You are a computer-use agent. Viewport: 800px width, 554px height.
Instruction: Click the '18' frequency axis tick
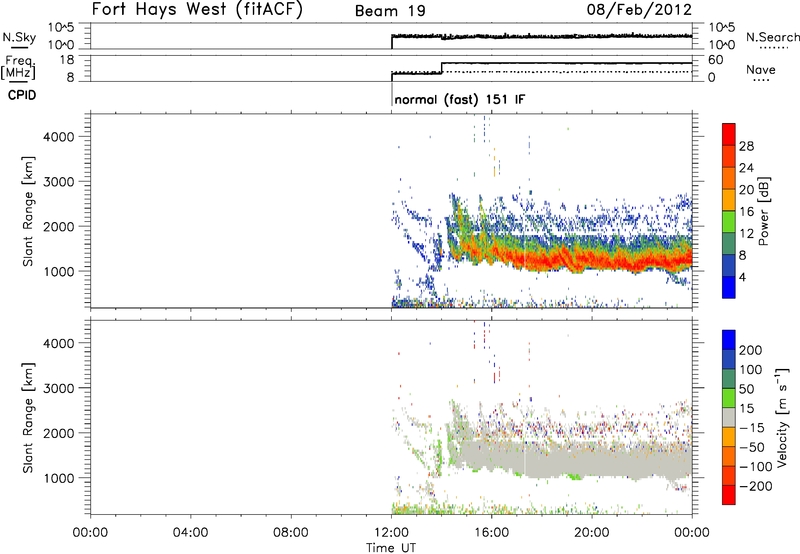click(x=67, y=59)
